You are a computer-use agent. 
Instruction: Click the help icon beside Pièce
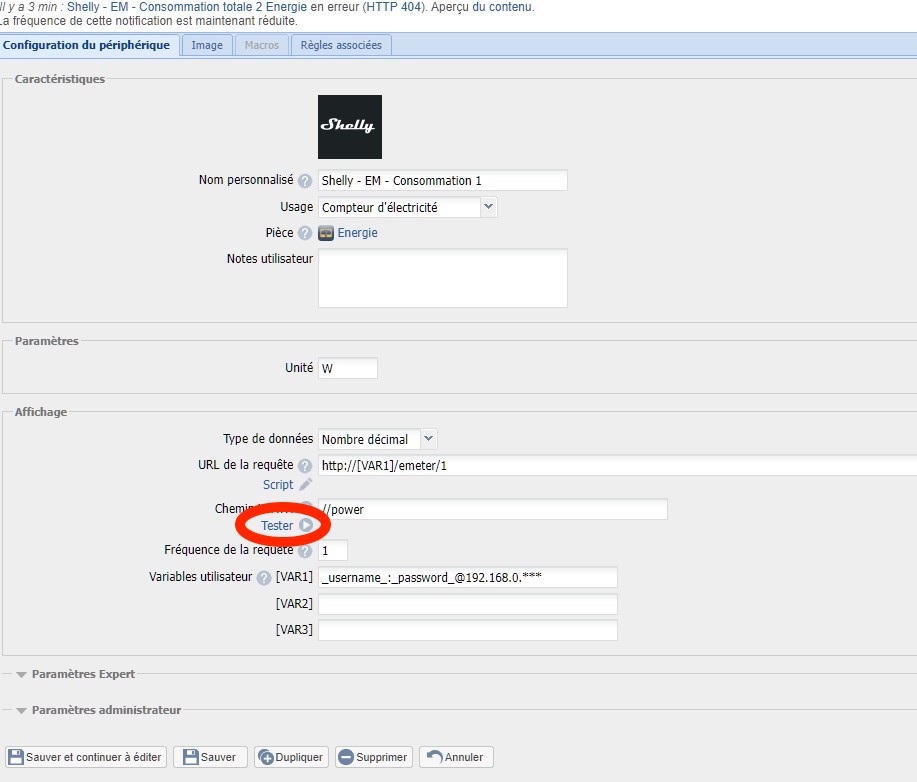[x=305, y=233]
